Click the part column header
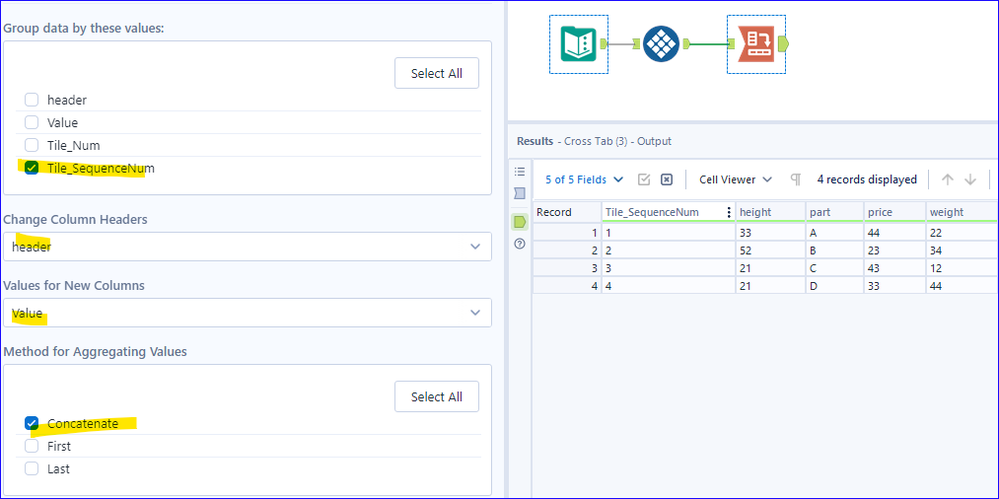The width and height of the screenshot is (999, 499). pyautogui.click(x=835, y=212)
